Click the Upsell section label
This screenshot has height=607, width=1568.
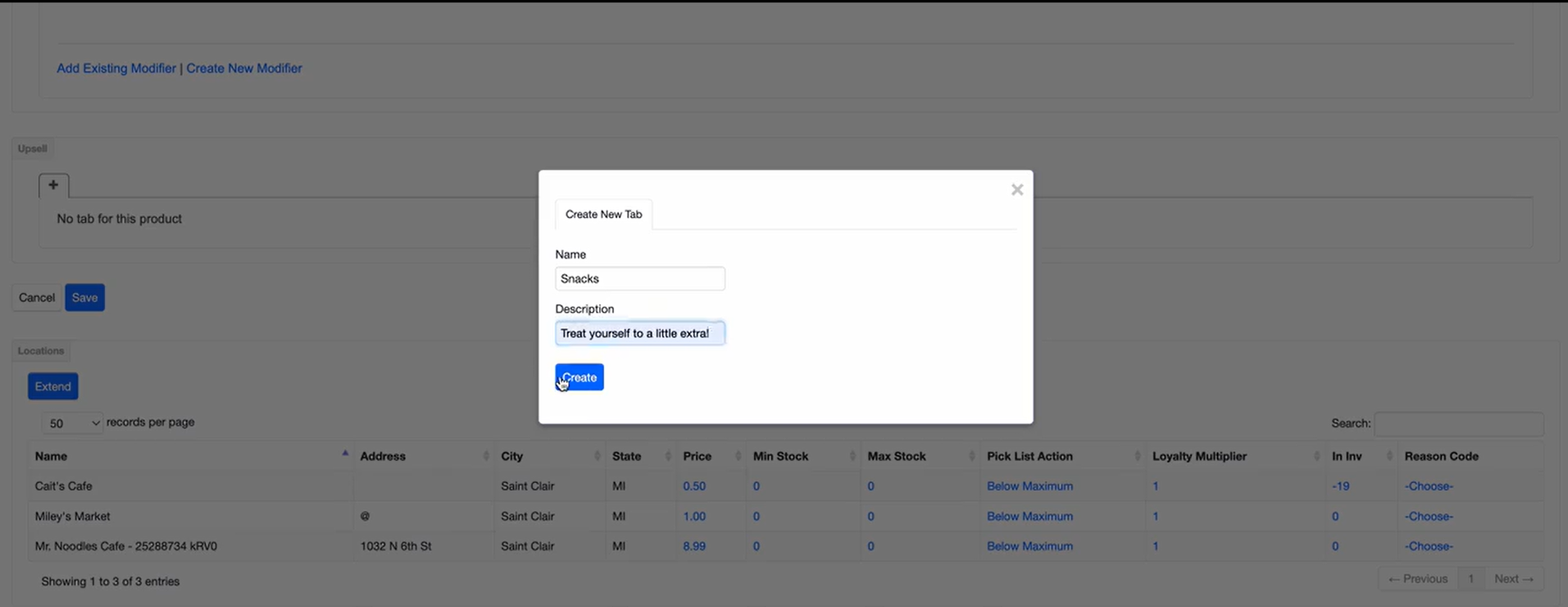pos(33,148)
